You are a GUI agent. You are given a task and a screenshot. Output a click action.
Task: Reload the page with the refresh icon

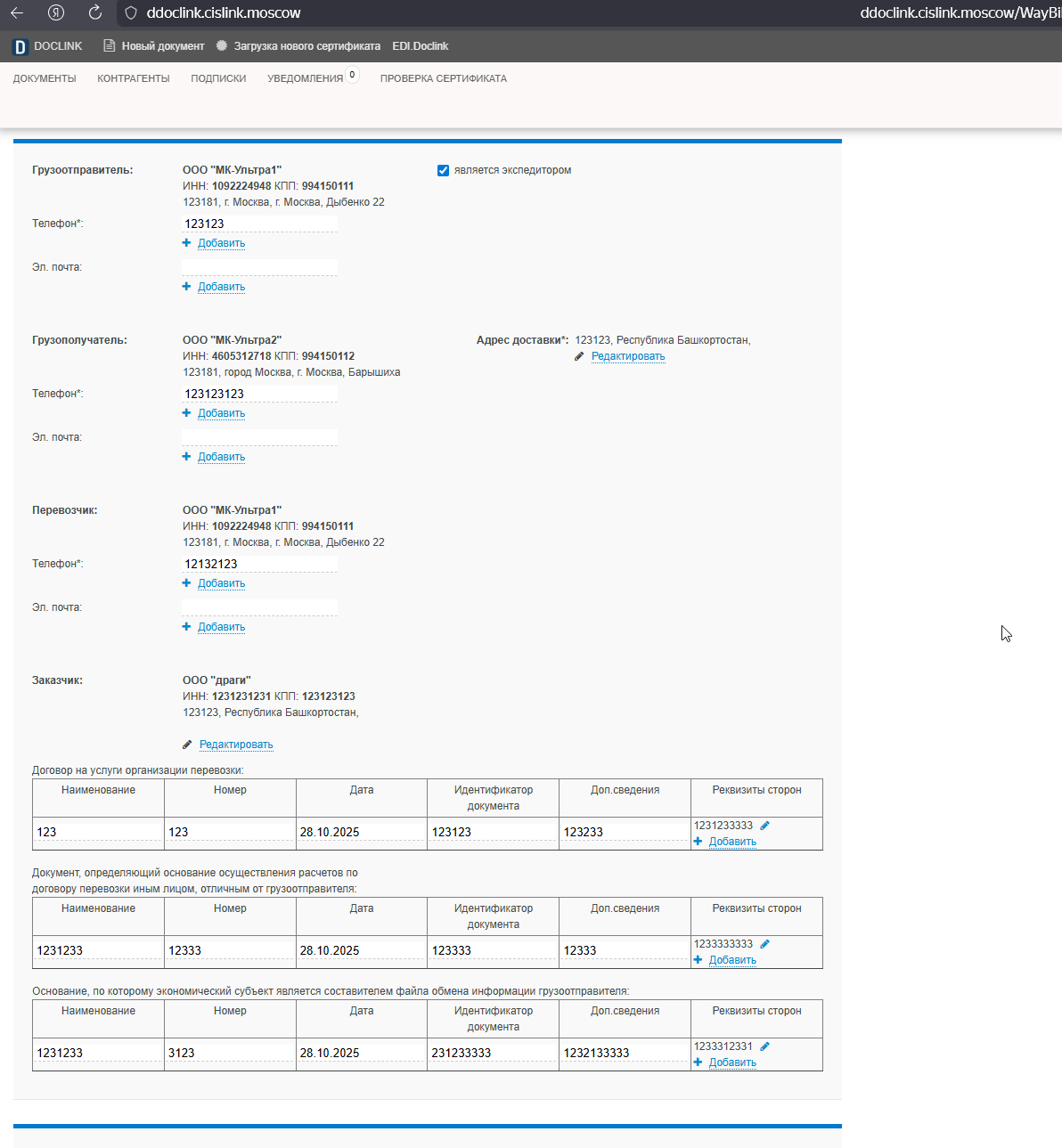click(x=95, y=13)
